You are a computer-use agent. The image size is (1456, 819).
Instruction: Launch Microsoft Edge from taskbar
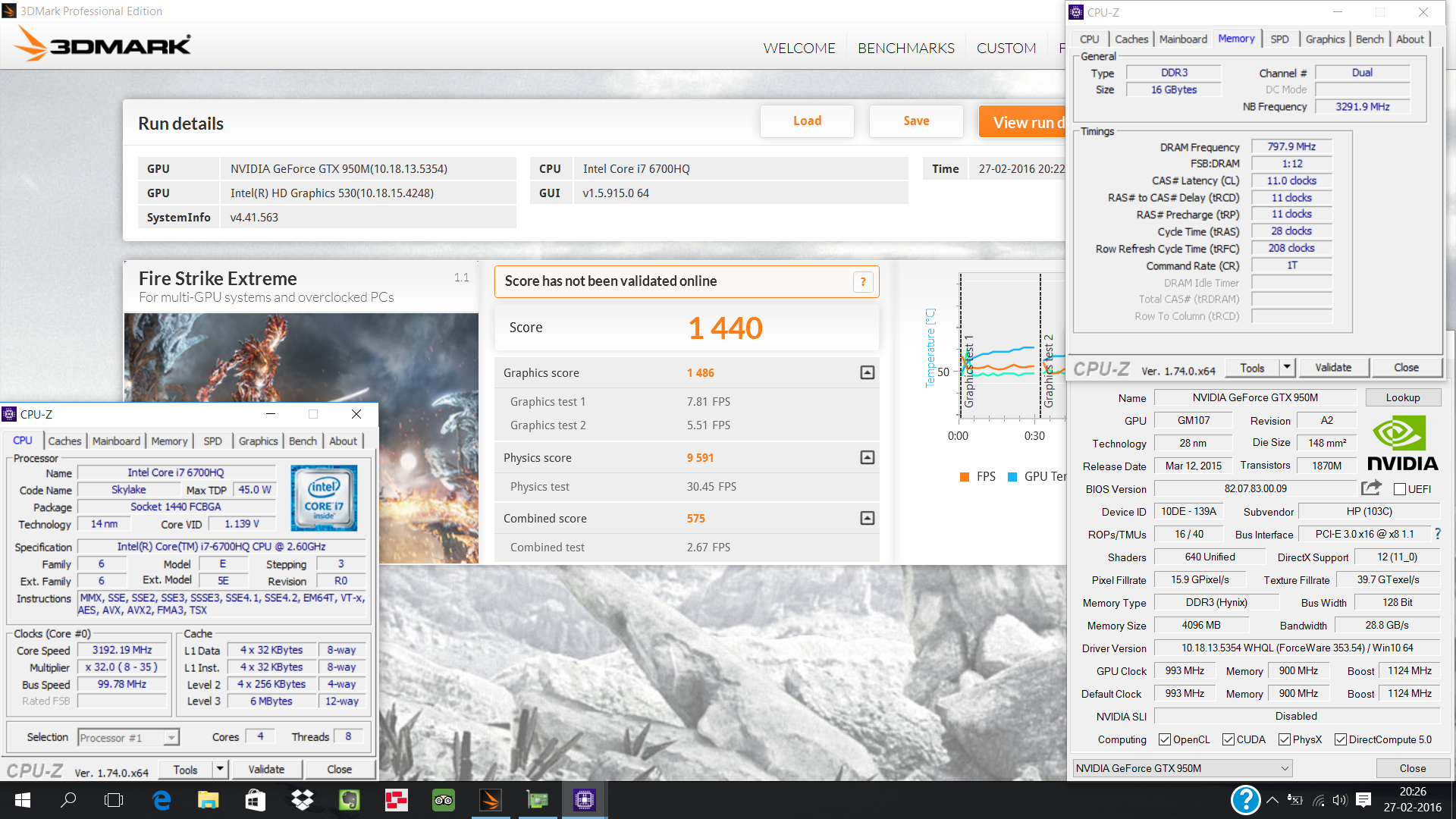pyautogui.click(x=162, y=800)
